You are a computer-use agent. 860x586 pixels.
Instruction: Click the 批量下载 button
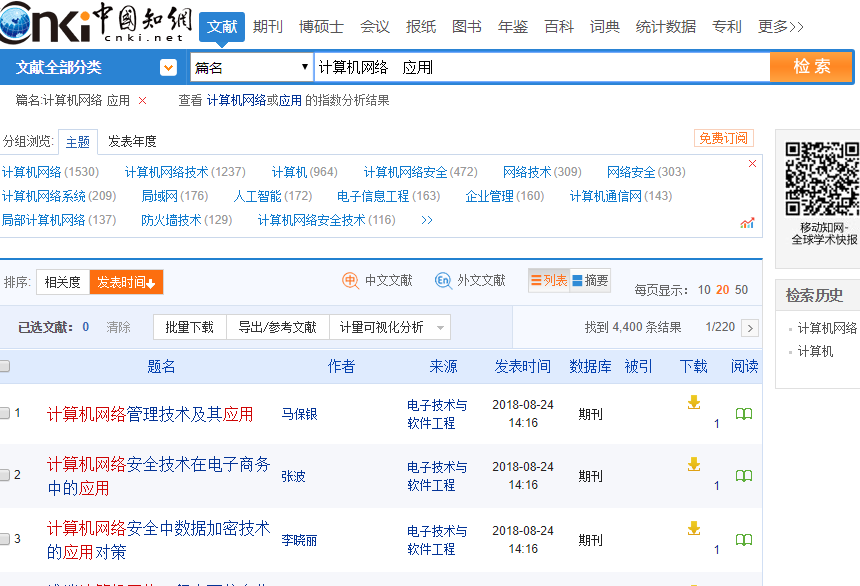[x=189, y=328]
